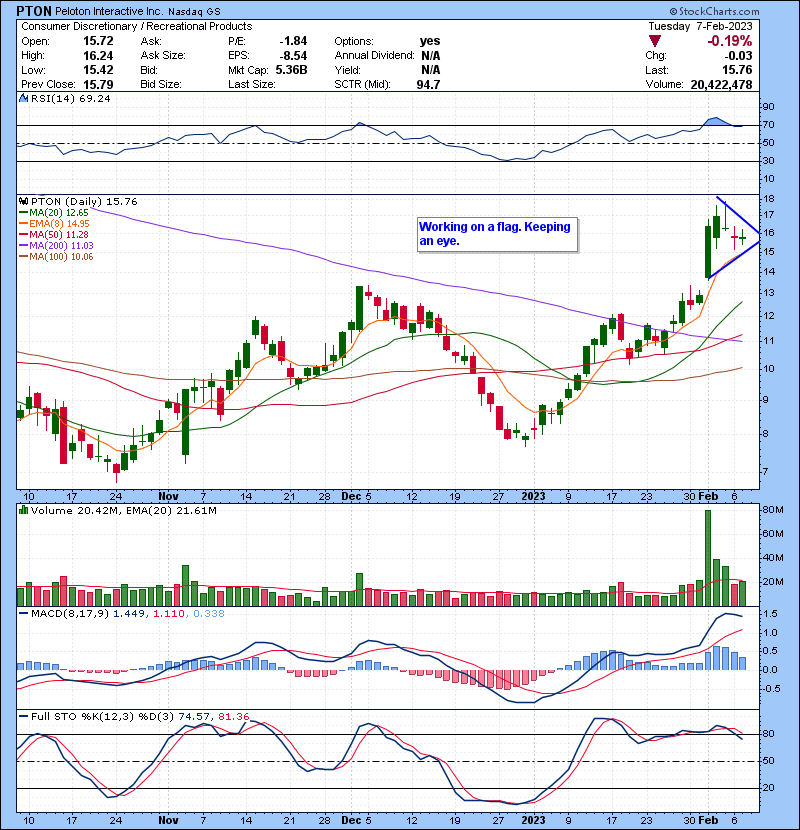
Task: Click the High value 16.24
Action: 98,56
